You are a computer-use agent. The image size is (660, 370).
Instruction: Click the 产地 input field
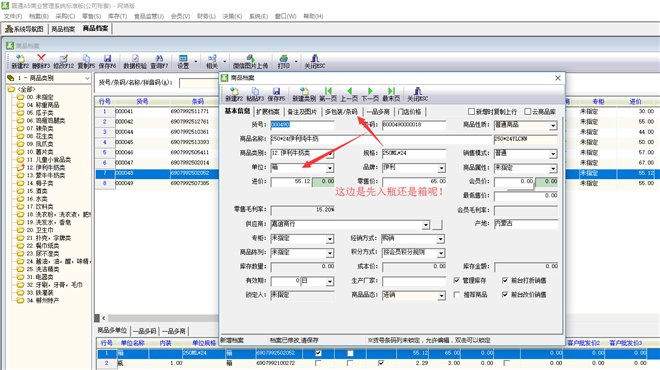526,224
